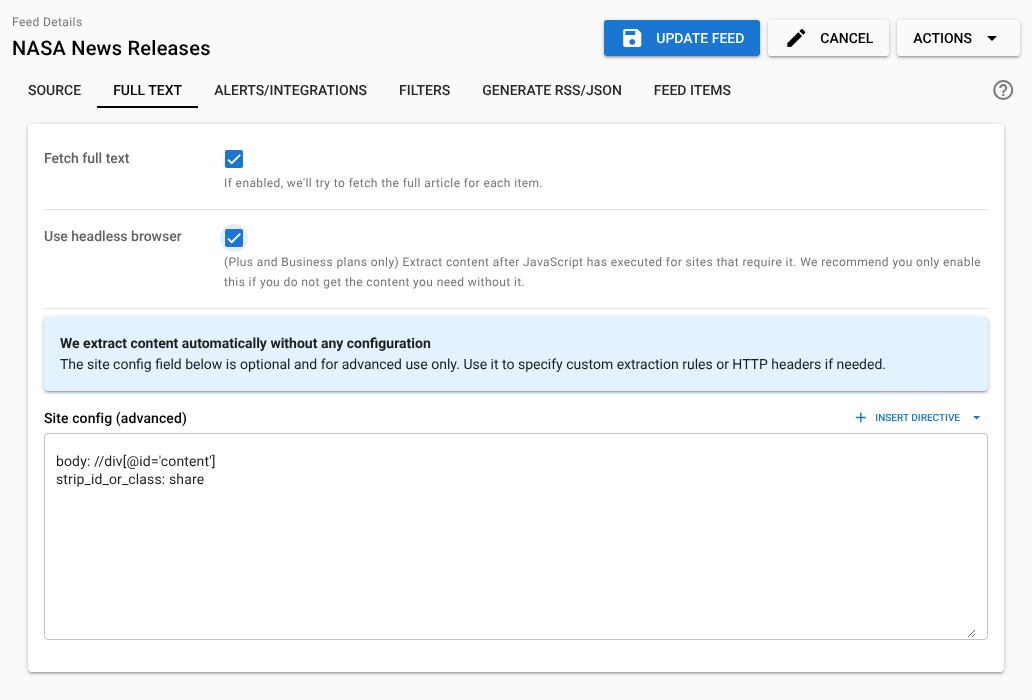Uncheck the Fetch full text checkbox

click(x=234, y=159)
